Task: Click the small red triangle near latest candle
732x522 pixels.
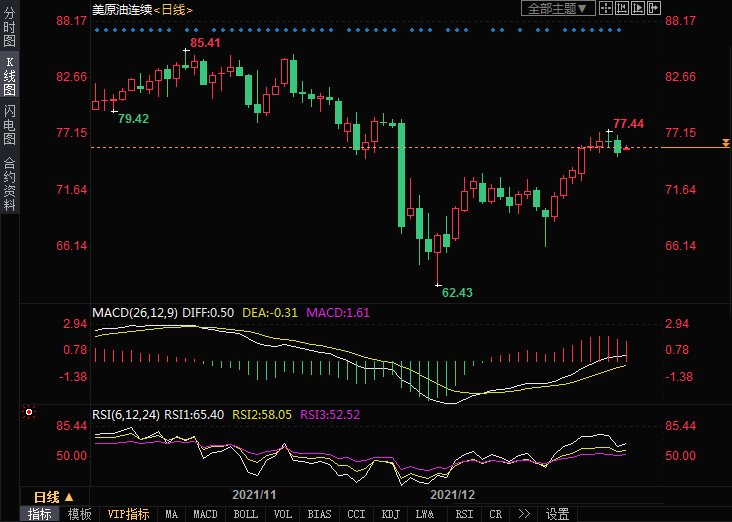Action: (x=626, y=148)
